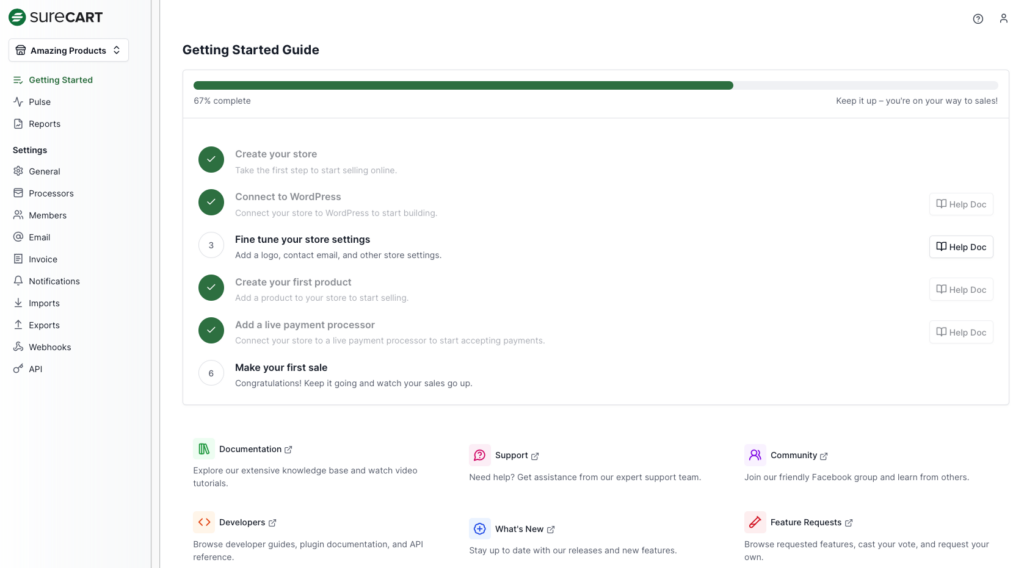Click the What's New plus icon
Image resolution: width=1024 pixels, height=568 pixels.
click(x=480, y=529)
